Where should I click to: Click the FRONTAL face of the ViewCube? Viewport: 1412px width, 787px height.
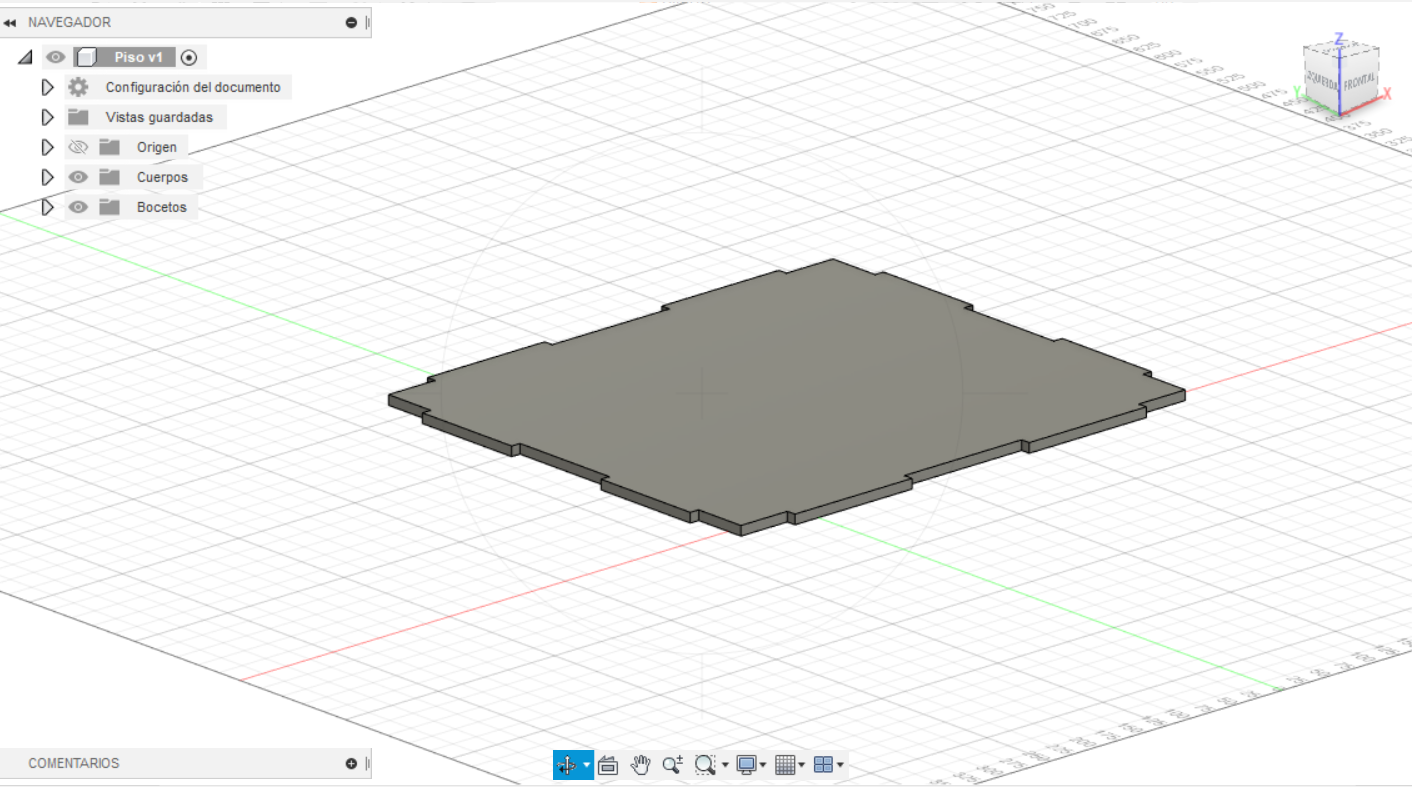pyautogui.click(x=1359, y=83)
